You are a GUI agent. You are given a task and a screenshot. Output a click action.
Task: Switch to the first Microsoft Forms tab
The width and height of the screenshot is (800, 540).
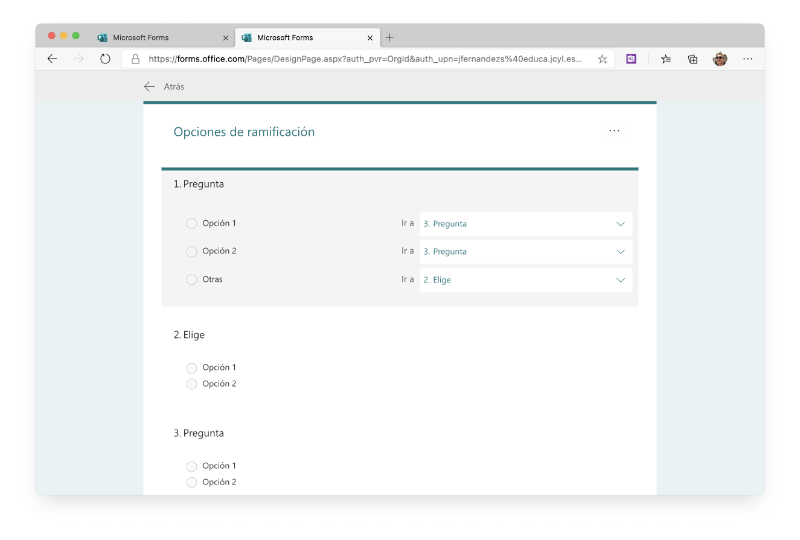tap(162, 38)
